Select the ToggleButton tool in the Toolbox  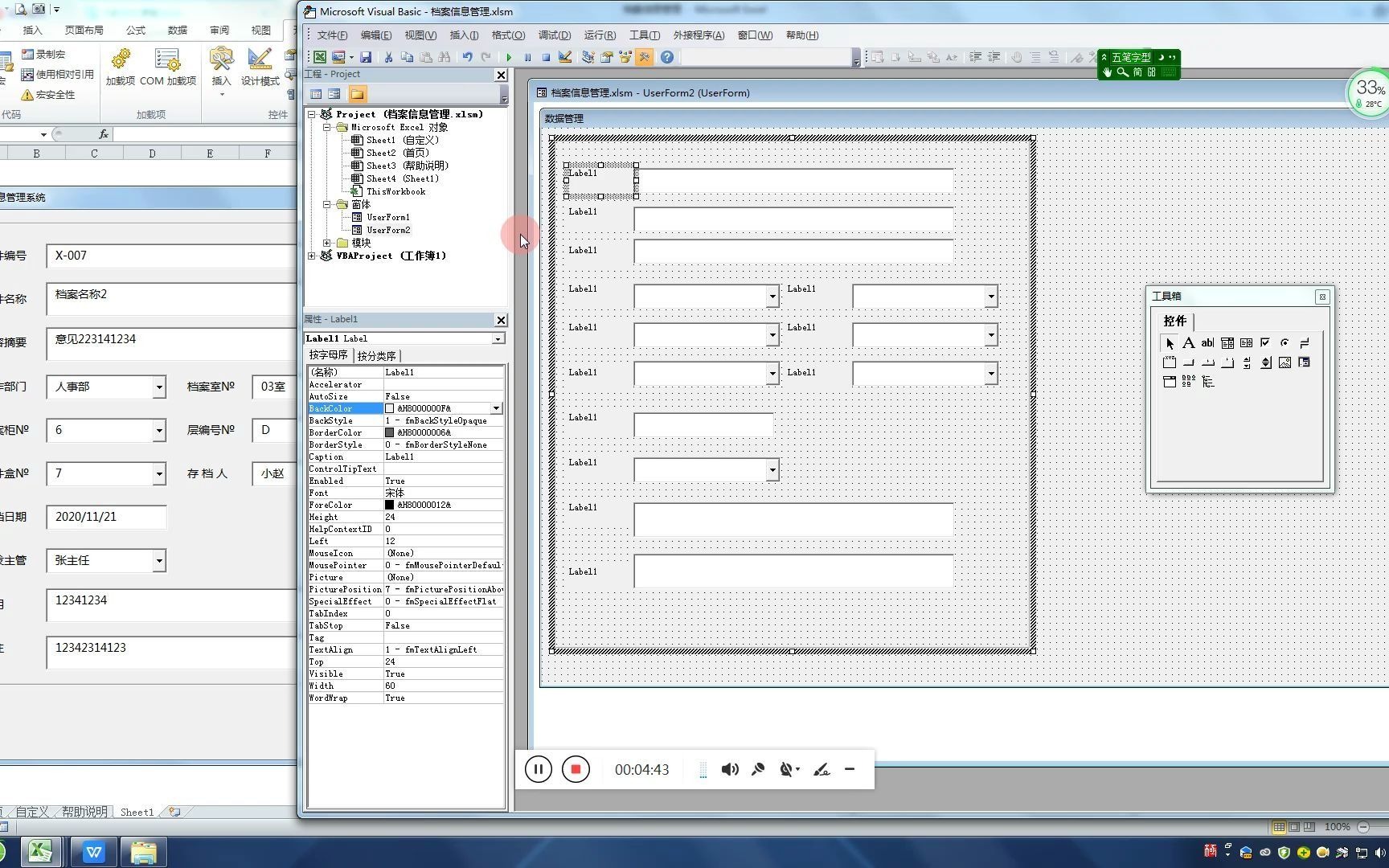point(1304,342)
